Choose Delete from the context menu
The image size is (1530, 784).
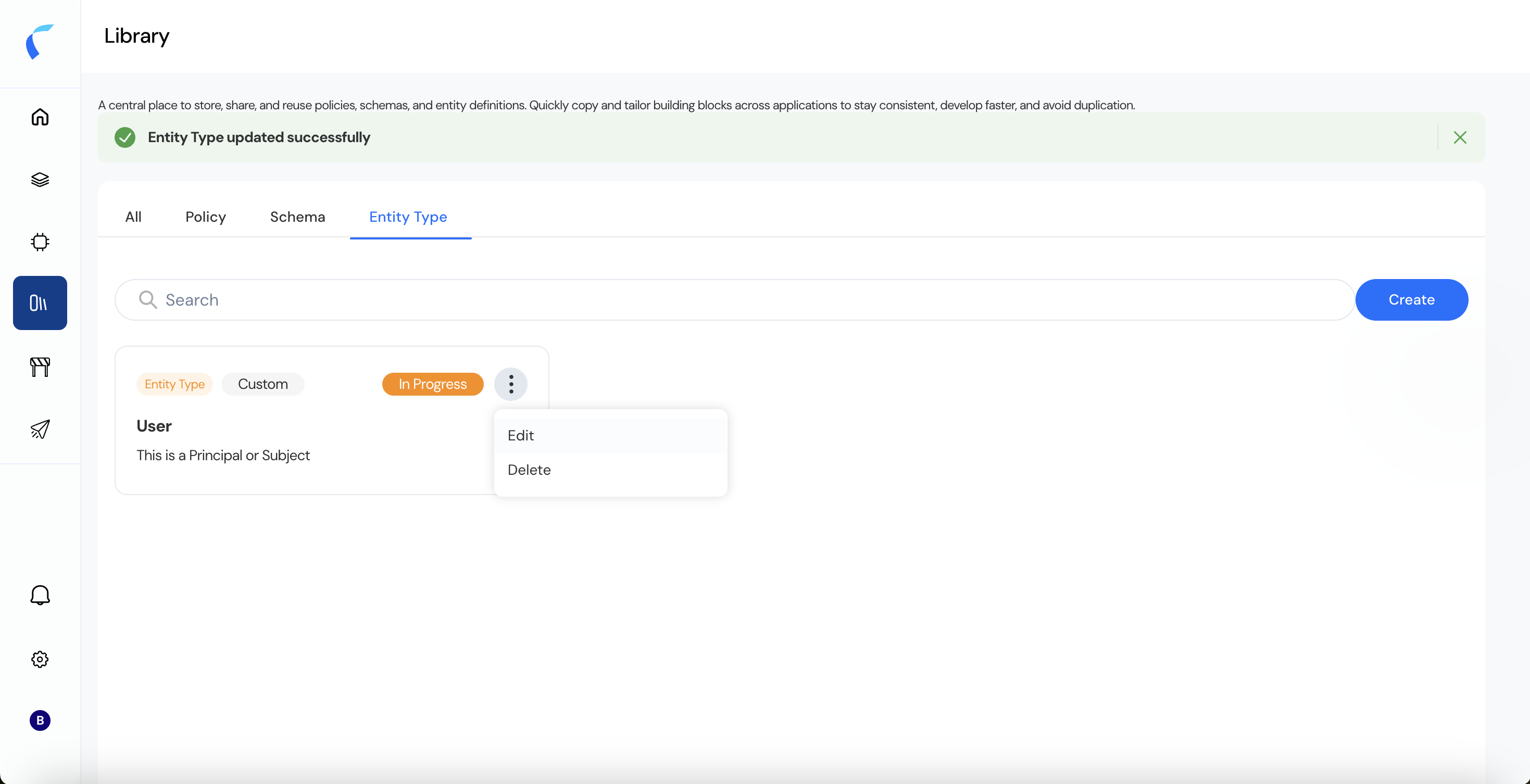pos(529,470)
